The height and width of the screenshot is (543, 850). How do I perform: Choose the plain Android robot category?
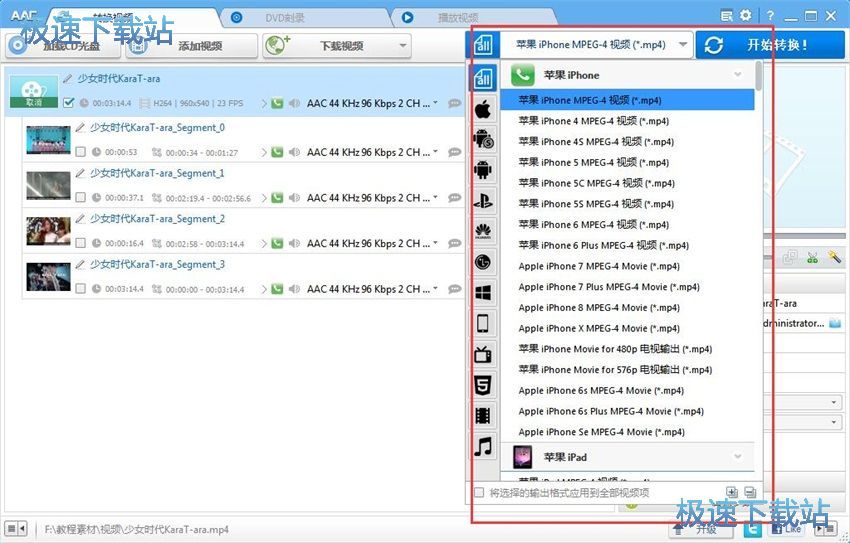pyautogui.click(x=483, y=170)
